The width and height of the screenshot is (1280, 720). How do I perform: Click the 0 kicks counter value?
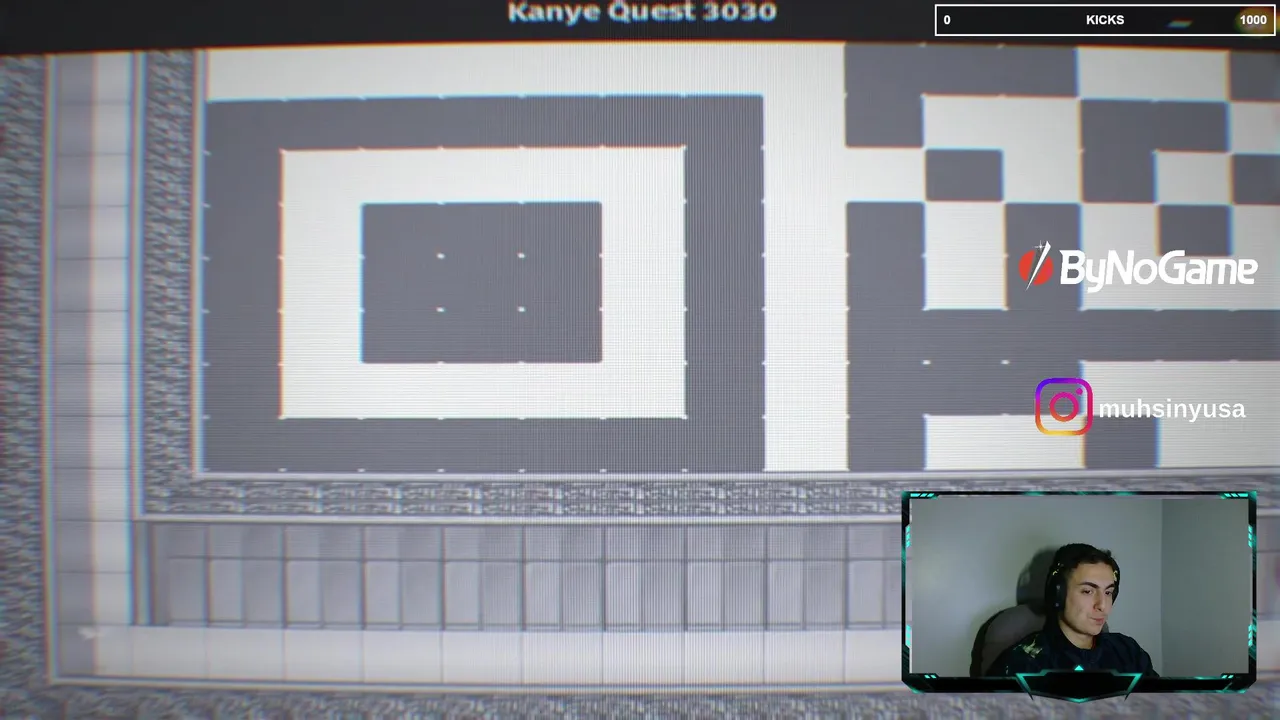[x=947, y=20]
